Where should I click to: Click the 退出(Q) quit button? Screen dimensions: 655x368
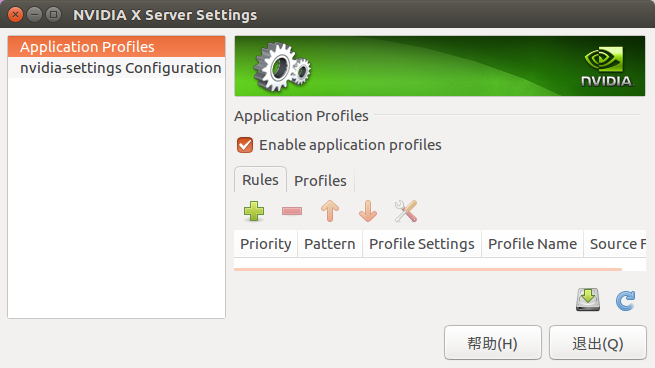point(598,343)
